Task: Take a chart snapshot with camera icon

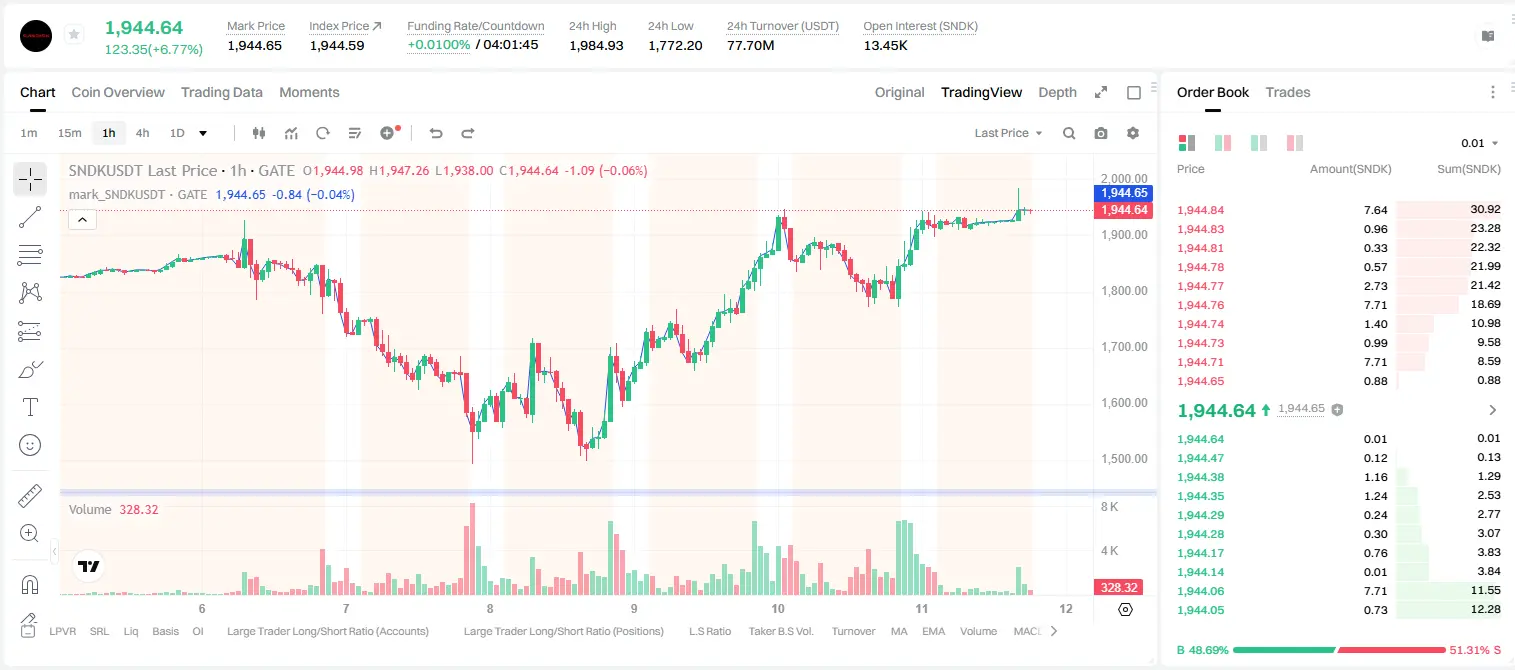Action: (x=1101, y=133)
